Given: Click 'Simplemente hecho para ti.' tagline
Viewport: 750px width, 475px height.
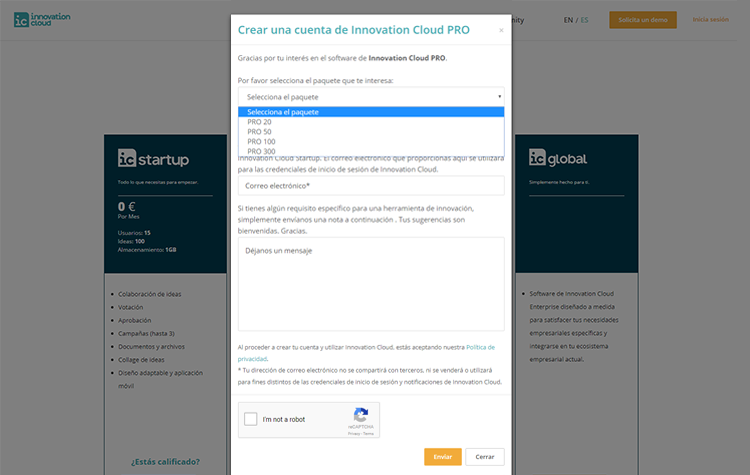Looking at the screenshot, I should (x=559, y=182).
